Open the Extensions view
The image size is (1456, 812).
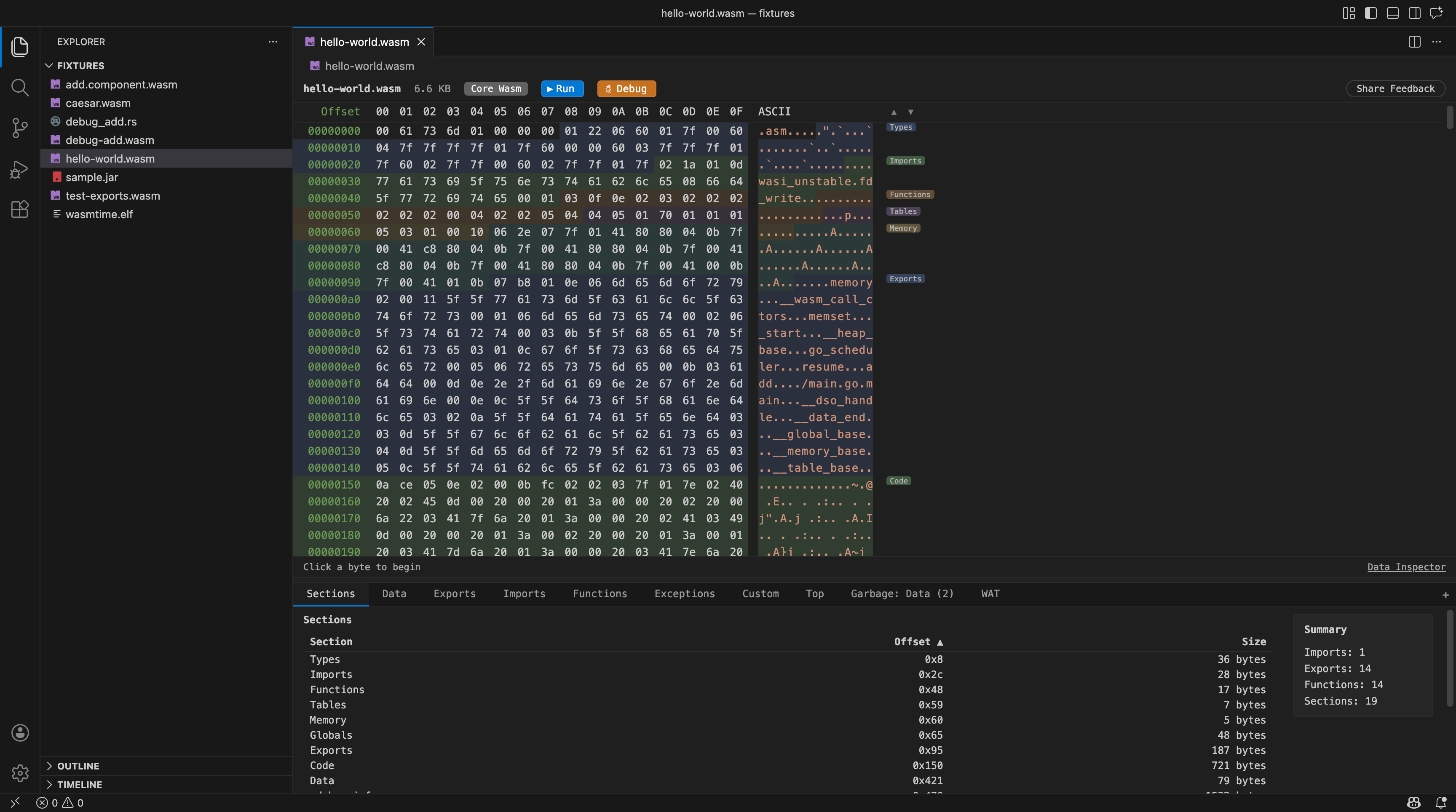coord(20,210)
